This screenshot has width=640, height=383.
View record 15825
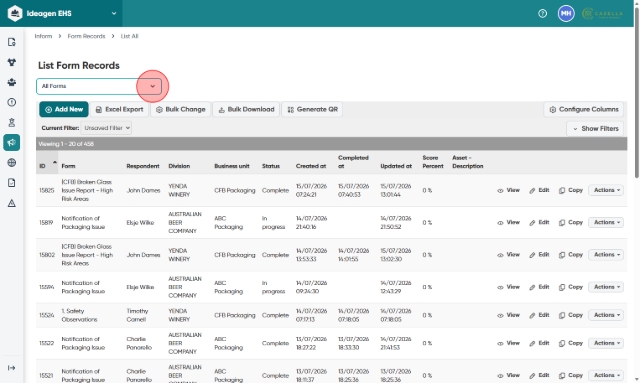pos(508,190)
